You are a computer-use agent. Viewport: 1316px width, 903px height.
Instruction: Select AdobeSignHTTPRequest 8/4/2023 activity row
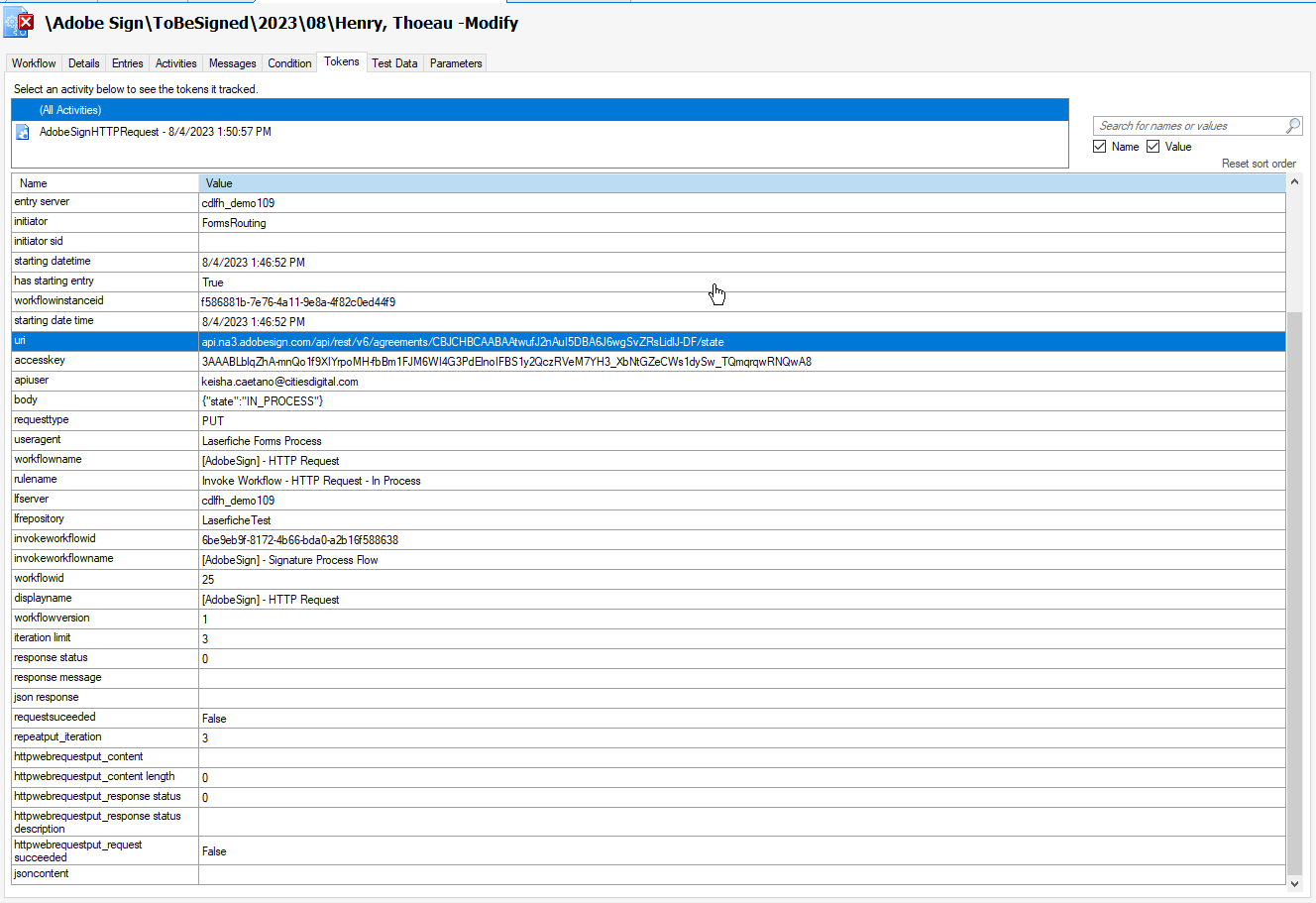[540, 132]
